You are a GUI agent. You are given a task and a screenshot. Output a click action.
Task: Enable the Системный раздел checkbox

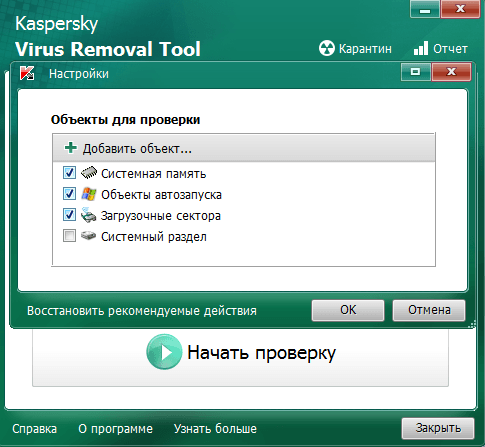[69, 236]
